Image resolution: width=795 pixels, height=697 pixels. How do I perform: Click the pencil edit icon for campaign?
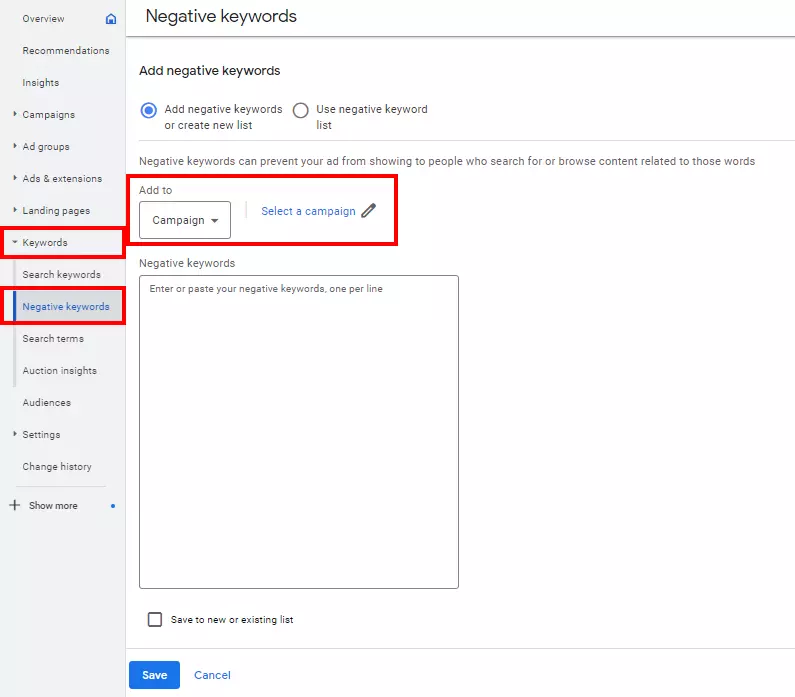(369, 211)
